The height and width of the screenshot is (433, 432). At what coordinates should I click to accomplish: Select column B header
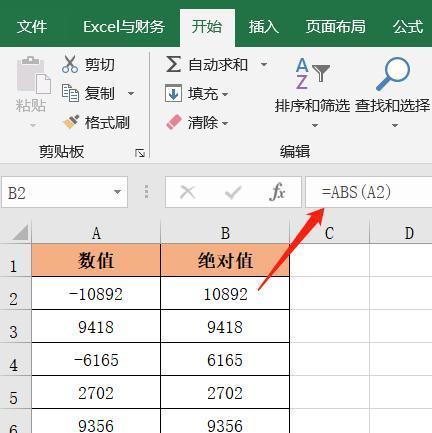(x=225, y=233)
